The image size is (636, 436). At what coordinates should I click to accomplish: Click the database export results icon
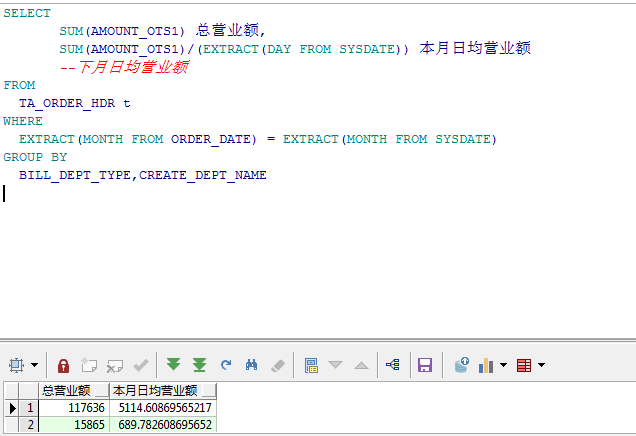[461, 365]
